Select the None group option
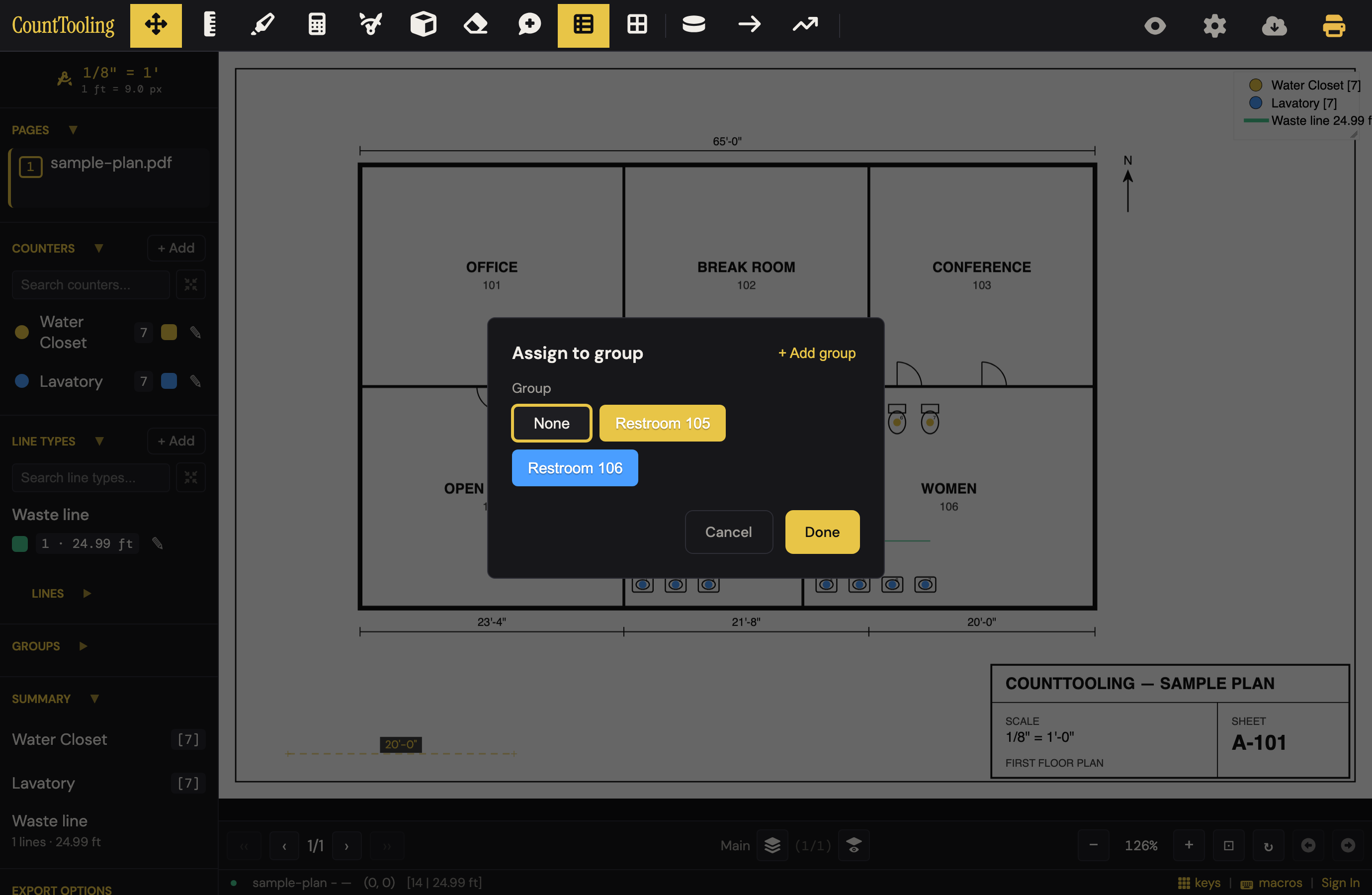The height and width of the screenshot is (895, 1372). (551, 423)
